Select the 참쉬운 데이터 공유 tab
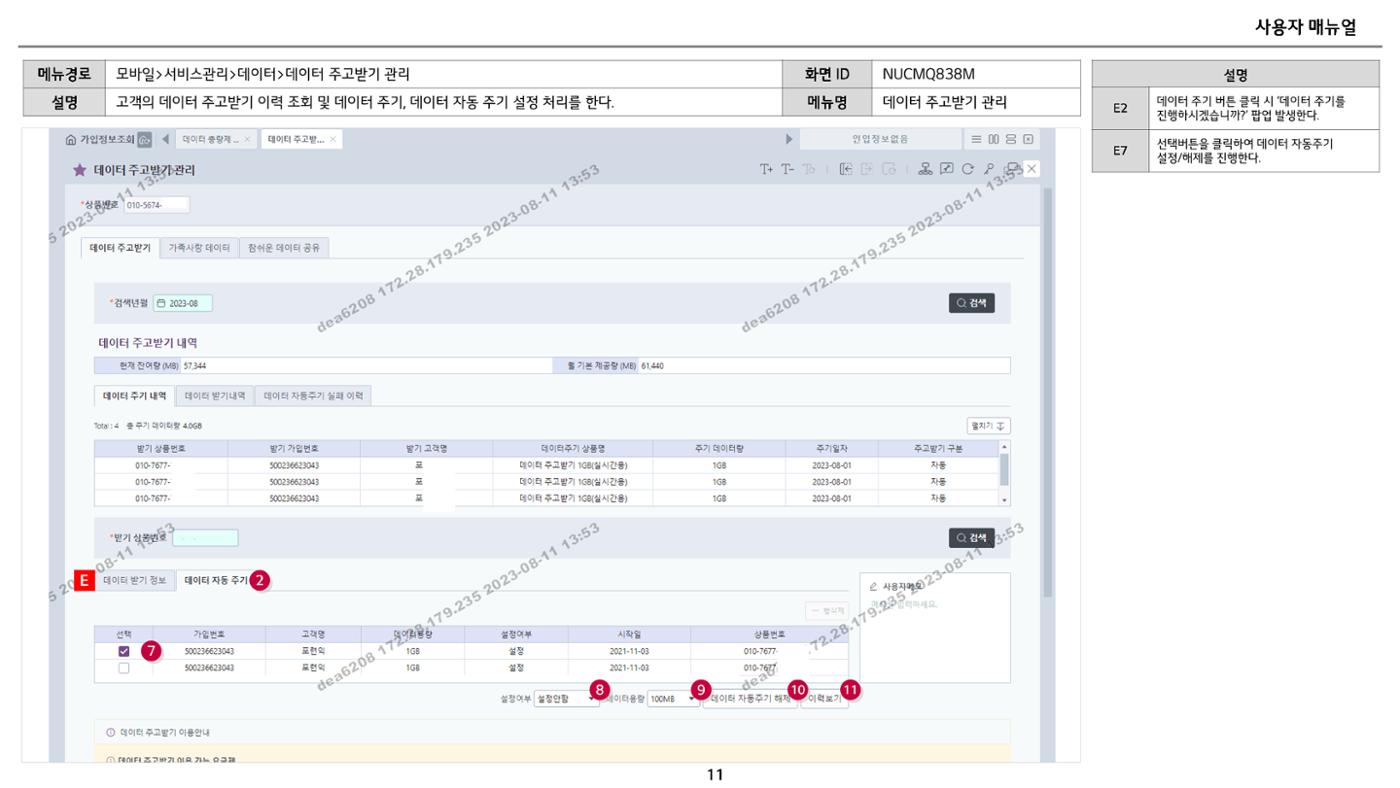This screenshot has width=1400, height=788. 284,247
